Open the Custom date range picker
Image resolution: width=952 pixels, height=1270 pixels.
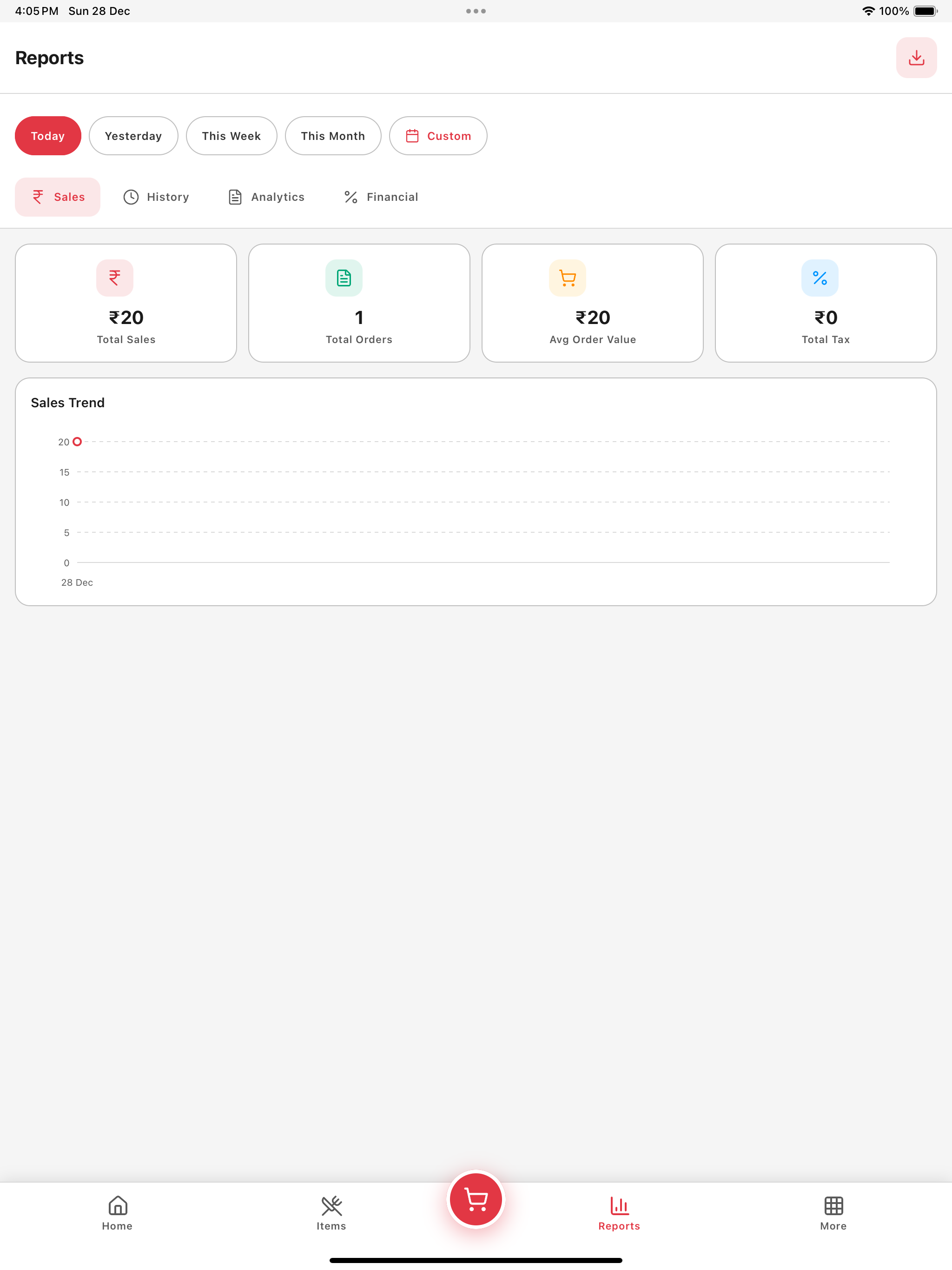pos(438,136)
